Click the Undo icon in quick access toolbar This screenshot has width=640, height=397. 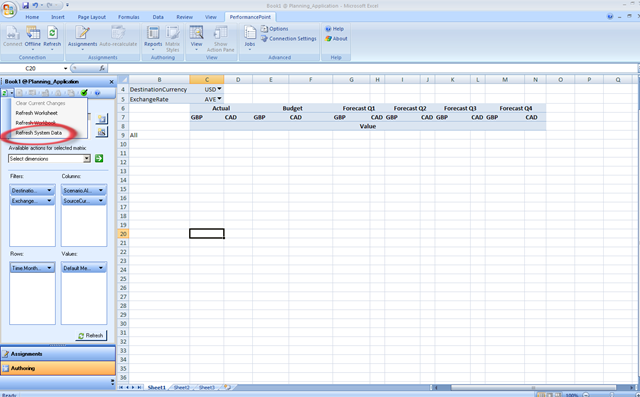coord(35,5)
